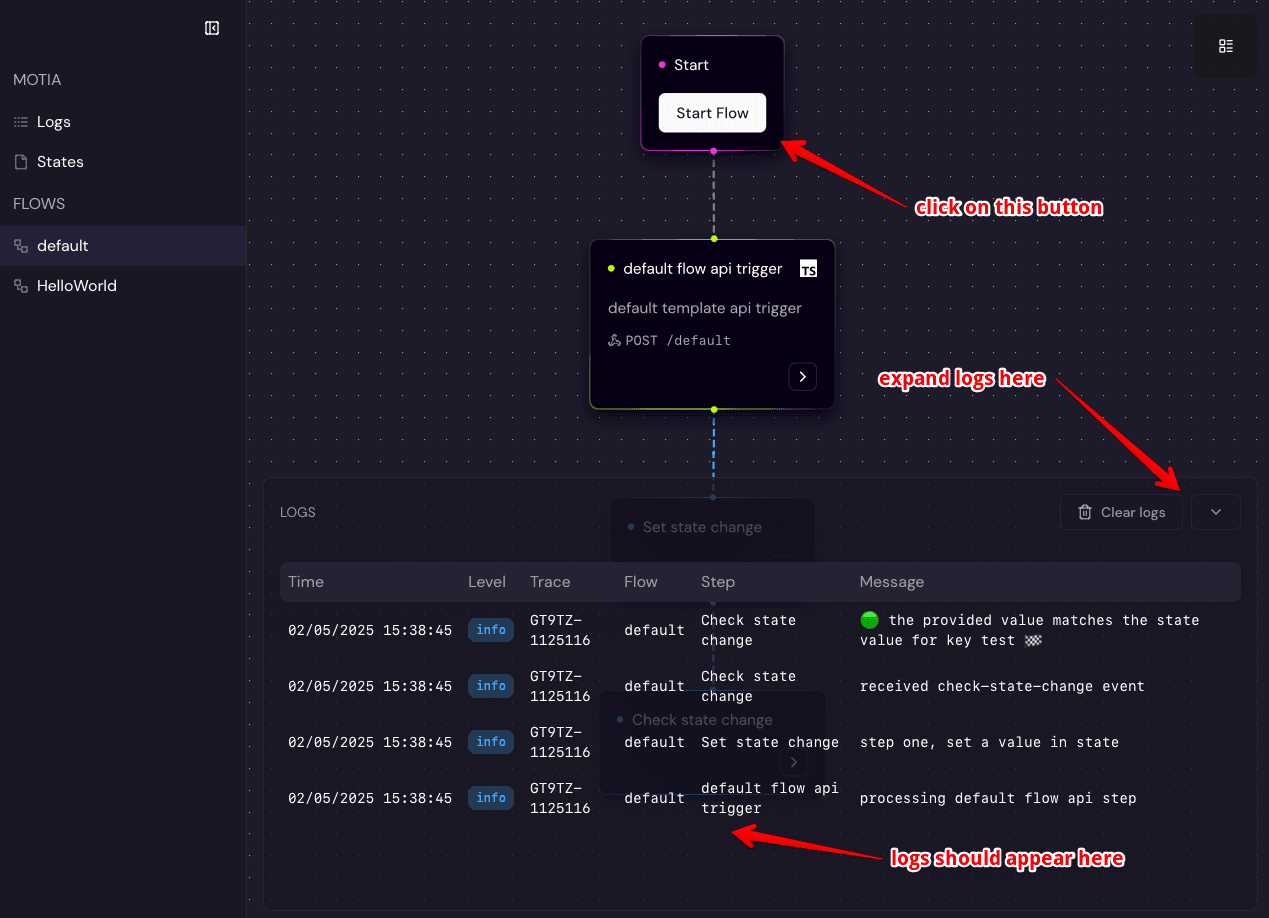The image size is (1269, 918).
Task: Click info badge on step one set value row
Action: point(491,742)
